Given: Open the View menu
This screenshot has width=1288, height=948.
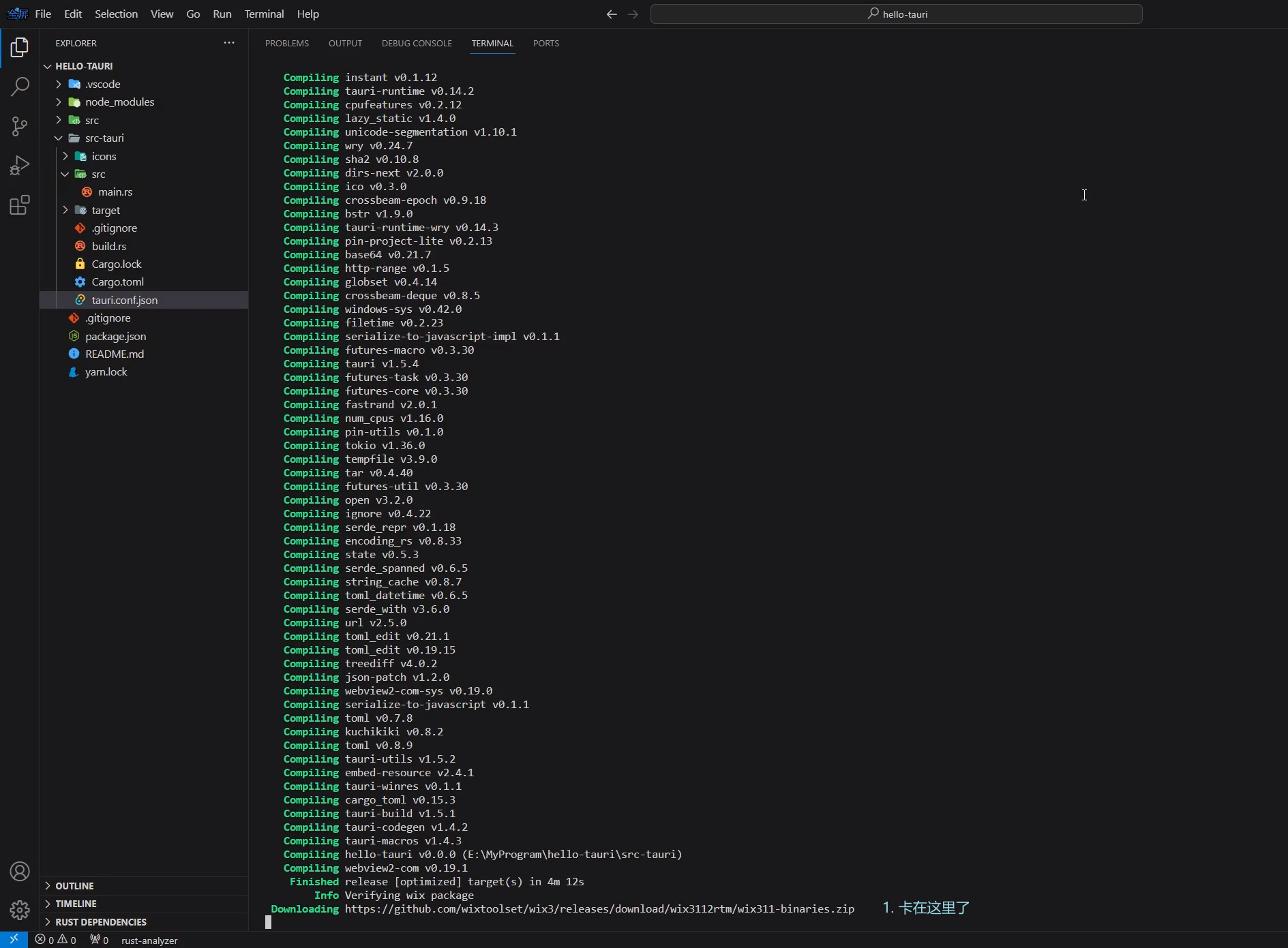Looking at the screenshot, I should [162, 14].
